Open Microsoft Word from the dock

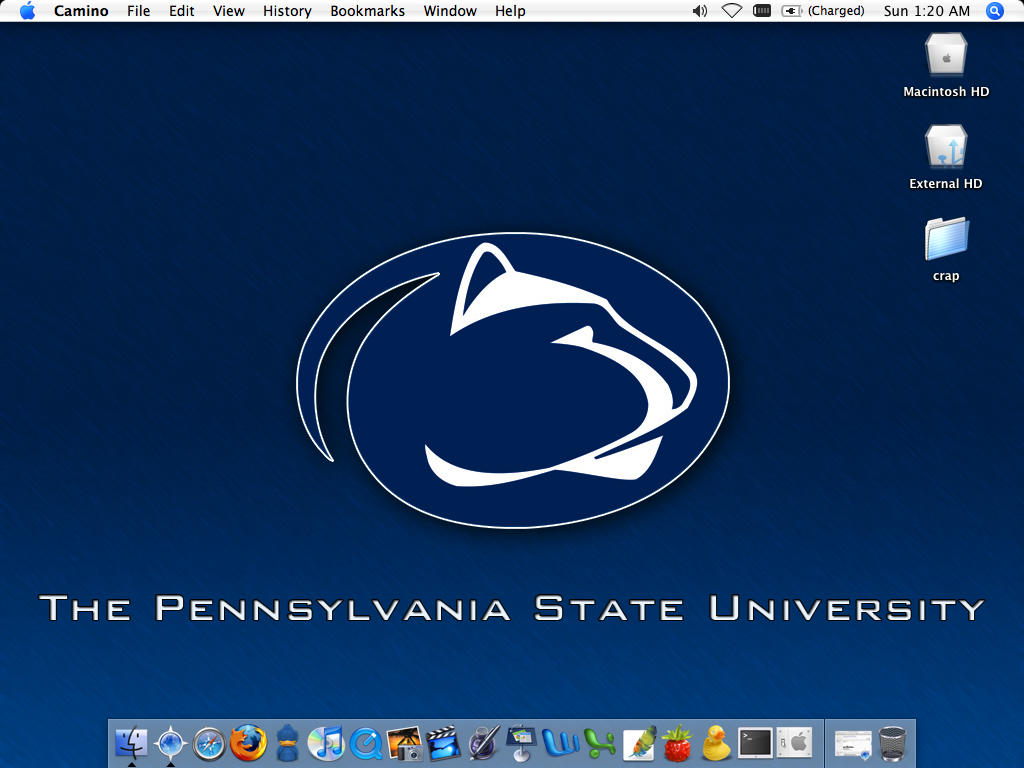pyautogui.click(x=560, y=743)
